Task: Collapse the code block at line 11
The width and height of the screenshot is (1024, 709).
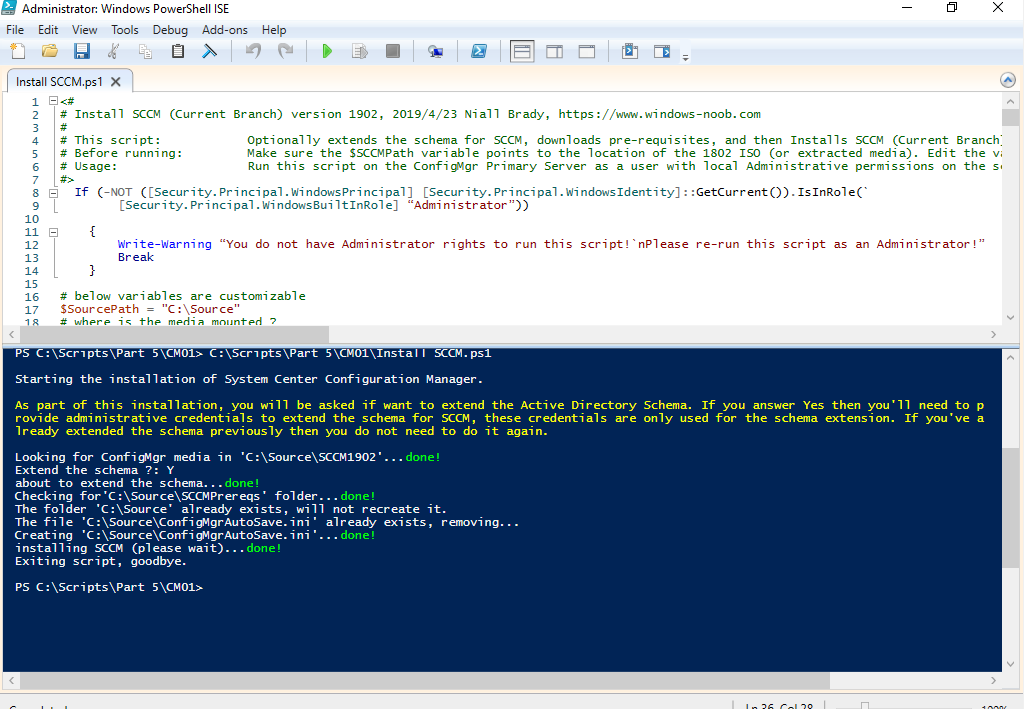Action: coord(52,231)
